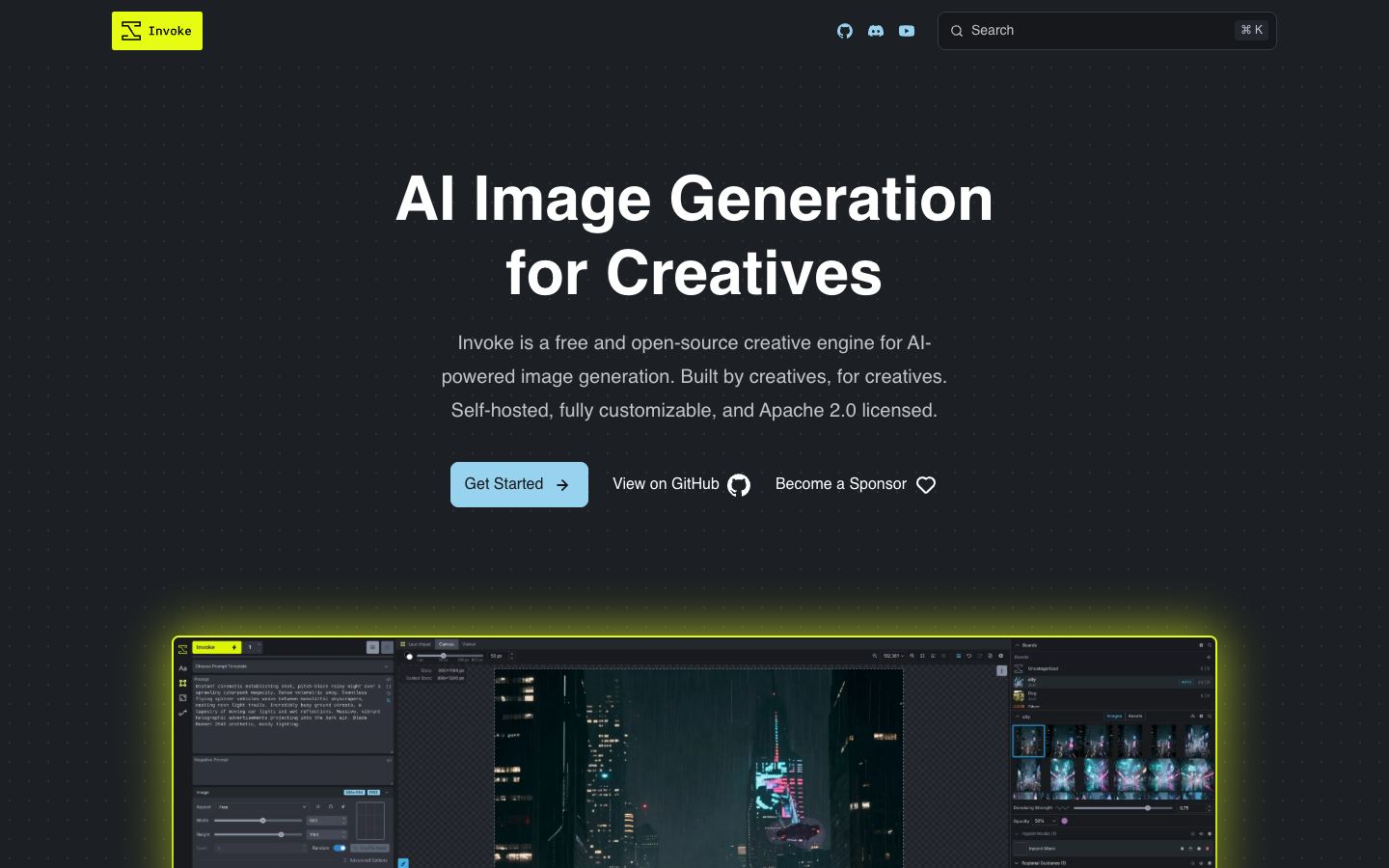Click the purple color swatch beside Opacity

pos(1065,821)
